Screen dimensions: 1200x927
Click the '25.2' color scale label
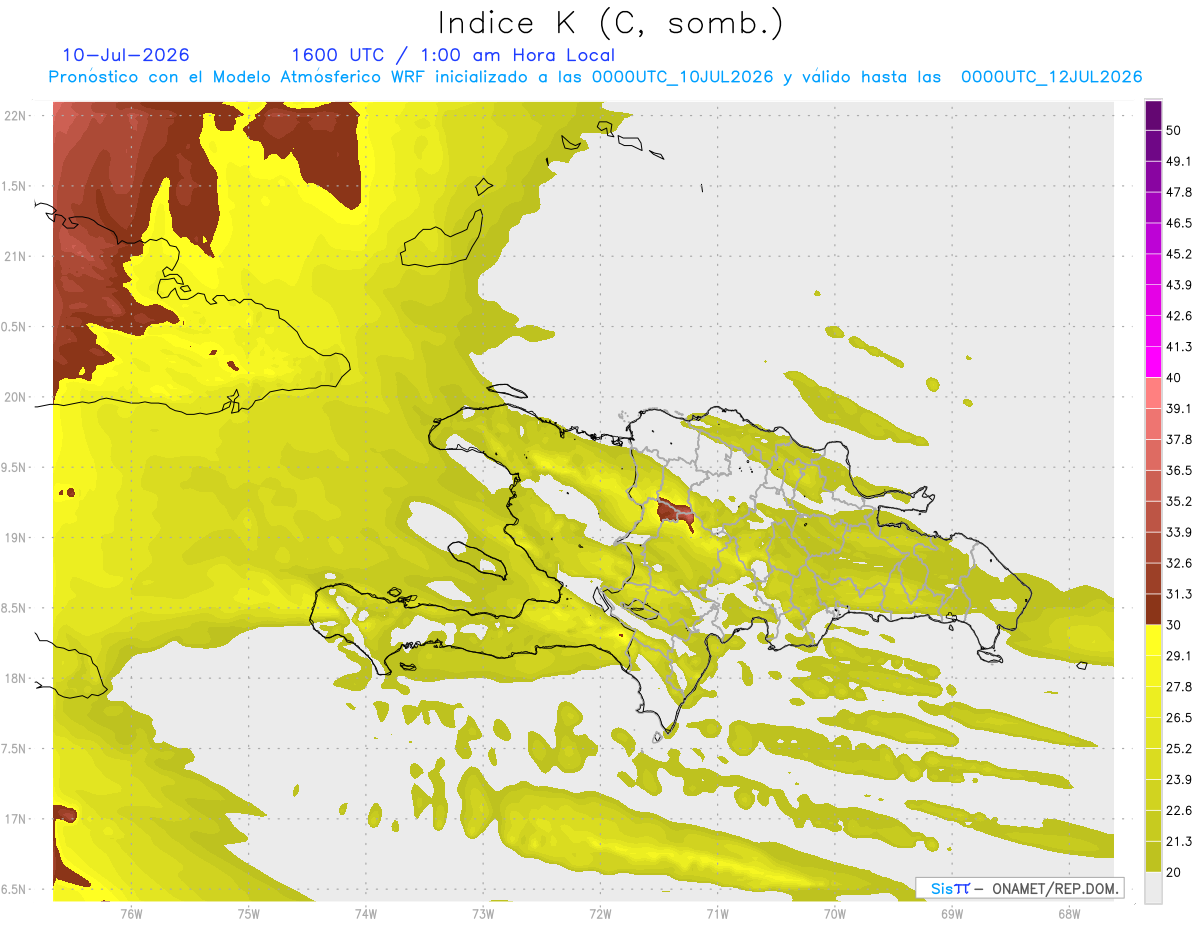point(1179,748)
